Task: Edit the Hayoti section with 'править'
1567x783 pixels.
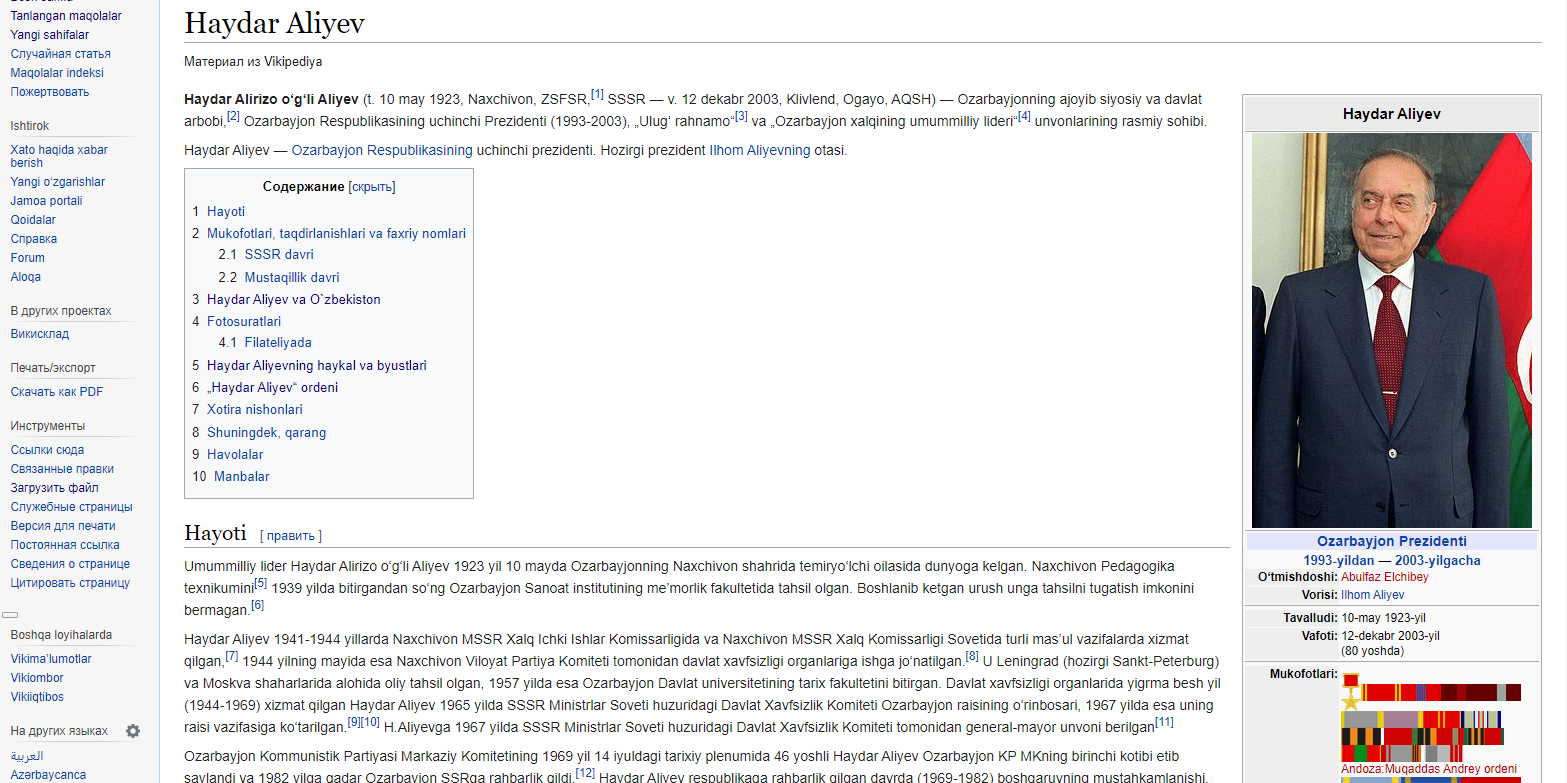Action: coord(291,535)
